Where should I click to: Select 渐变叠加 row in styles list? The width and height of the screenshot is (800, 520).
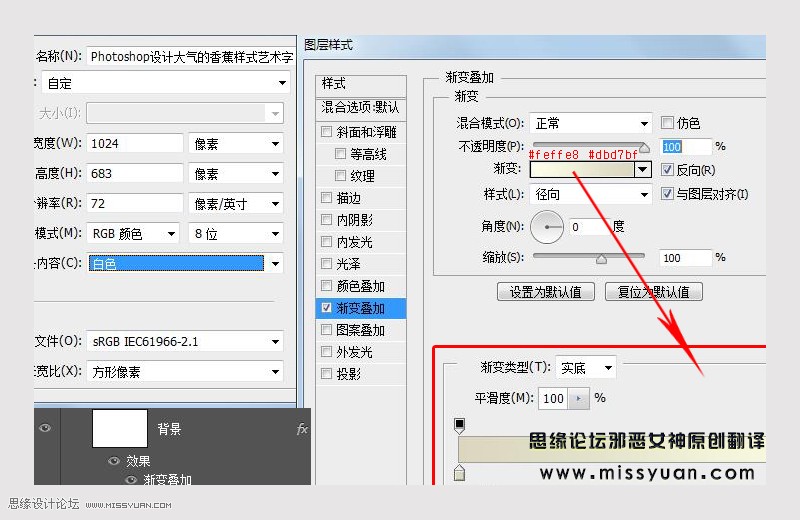click(361, 308)
